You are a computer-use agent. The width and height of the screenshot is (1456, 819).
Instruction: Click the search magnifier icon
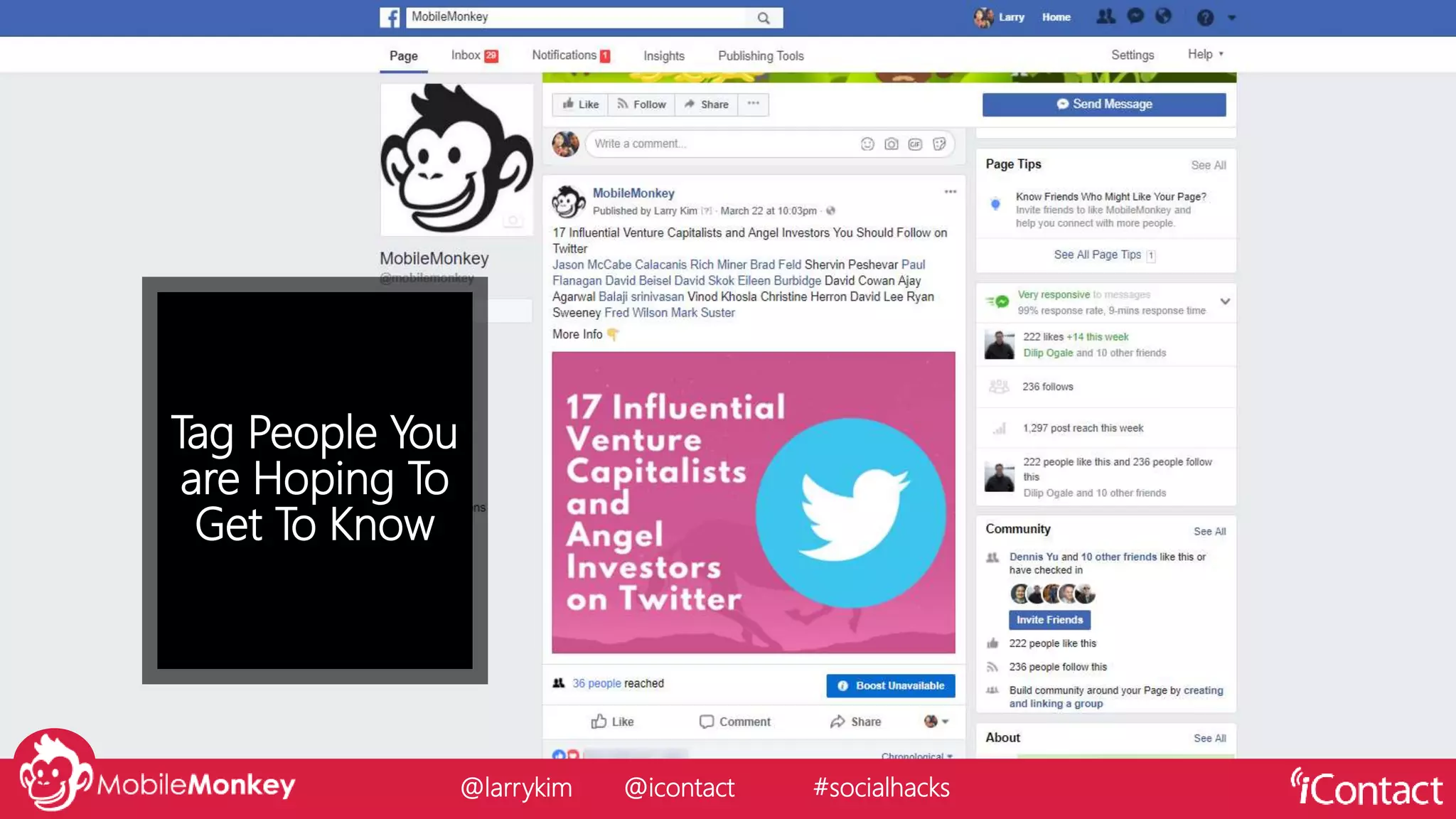pos(764,18)
